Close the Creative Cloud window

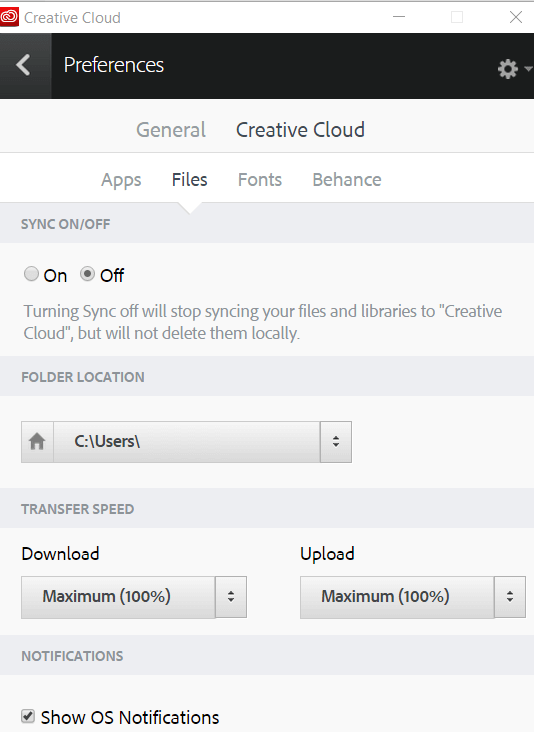pyautogui.click(x=515, y=17)
